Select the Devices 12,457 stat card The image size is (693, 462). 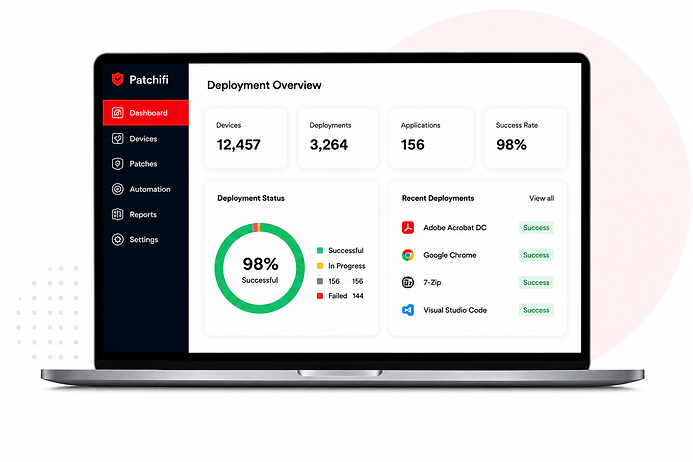pos(246,138)
